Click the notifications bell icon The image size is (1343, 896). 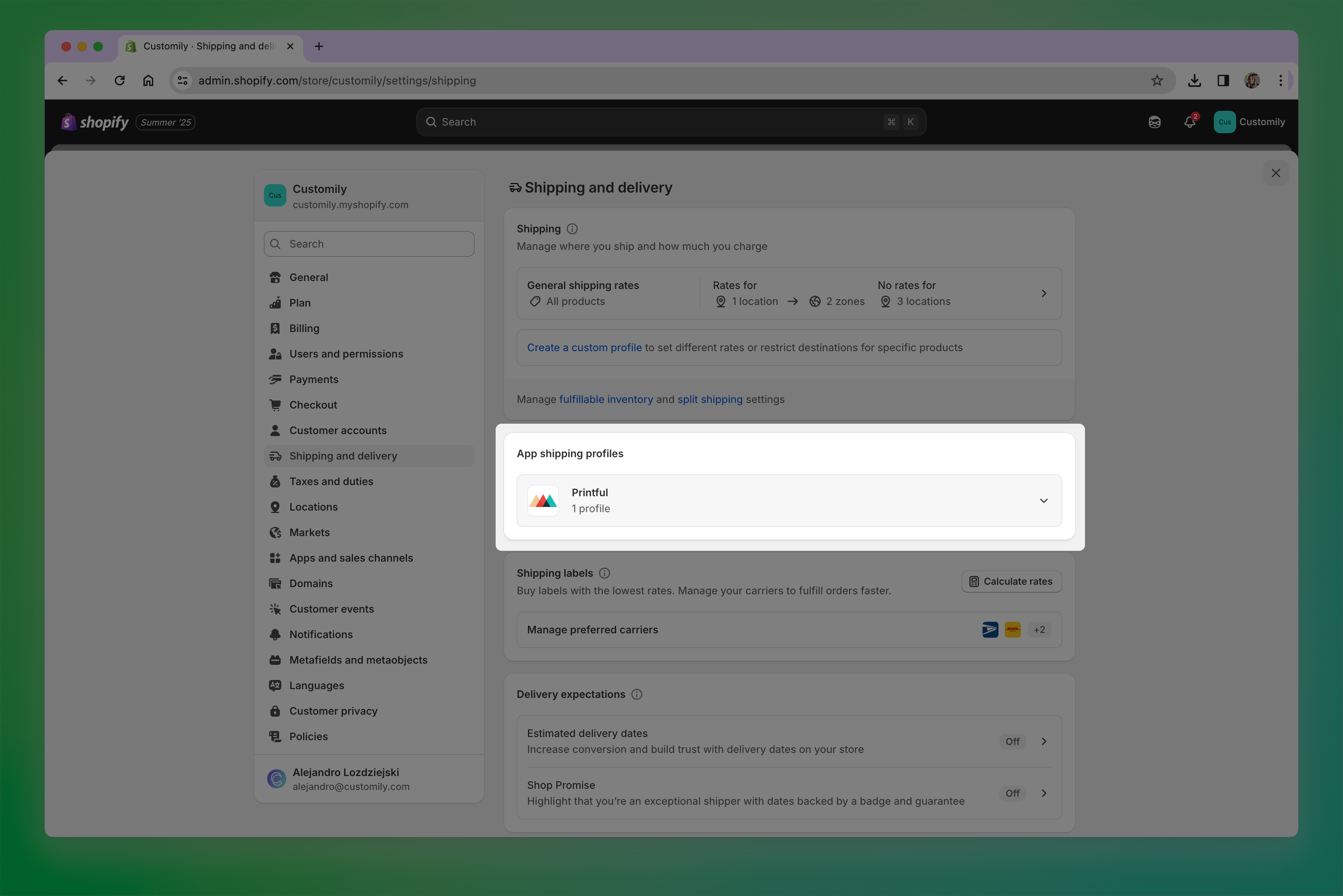[x=1189, y=122]
